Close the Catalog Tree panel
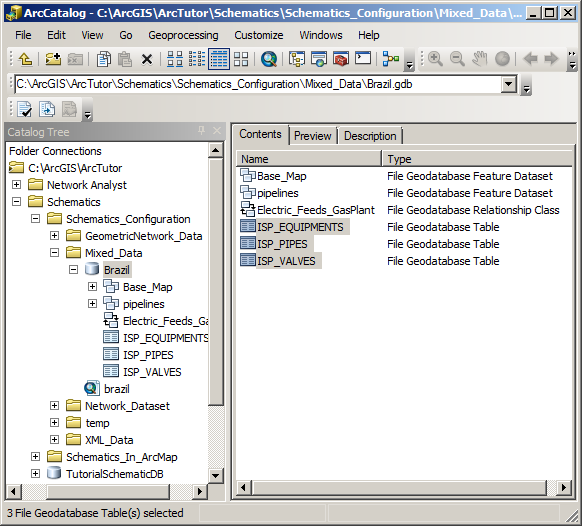582x526 pixels. tap(217, 131)
